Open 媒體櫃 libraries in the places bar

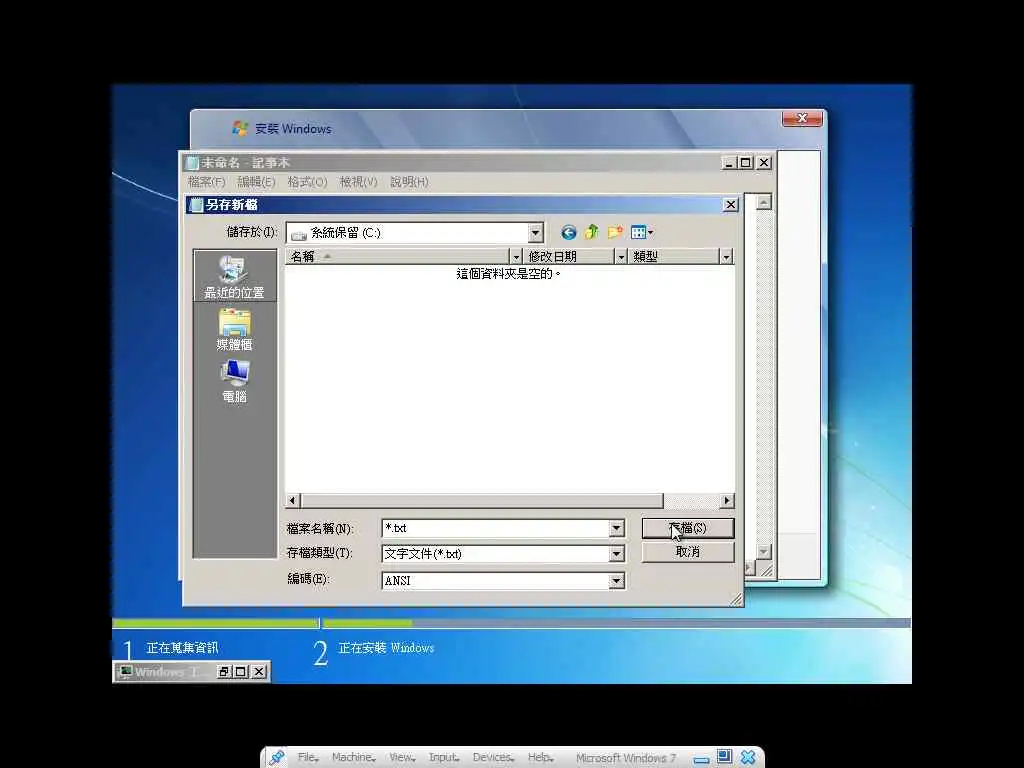click(234, 330)
